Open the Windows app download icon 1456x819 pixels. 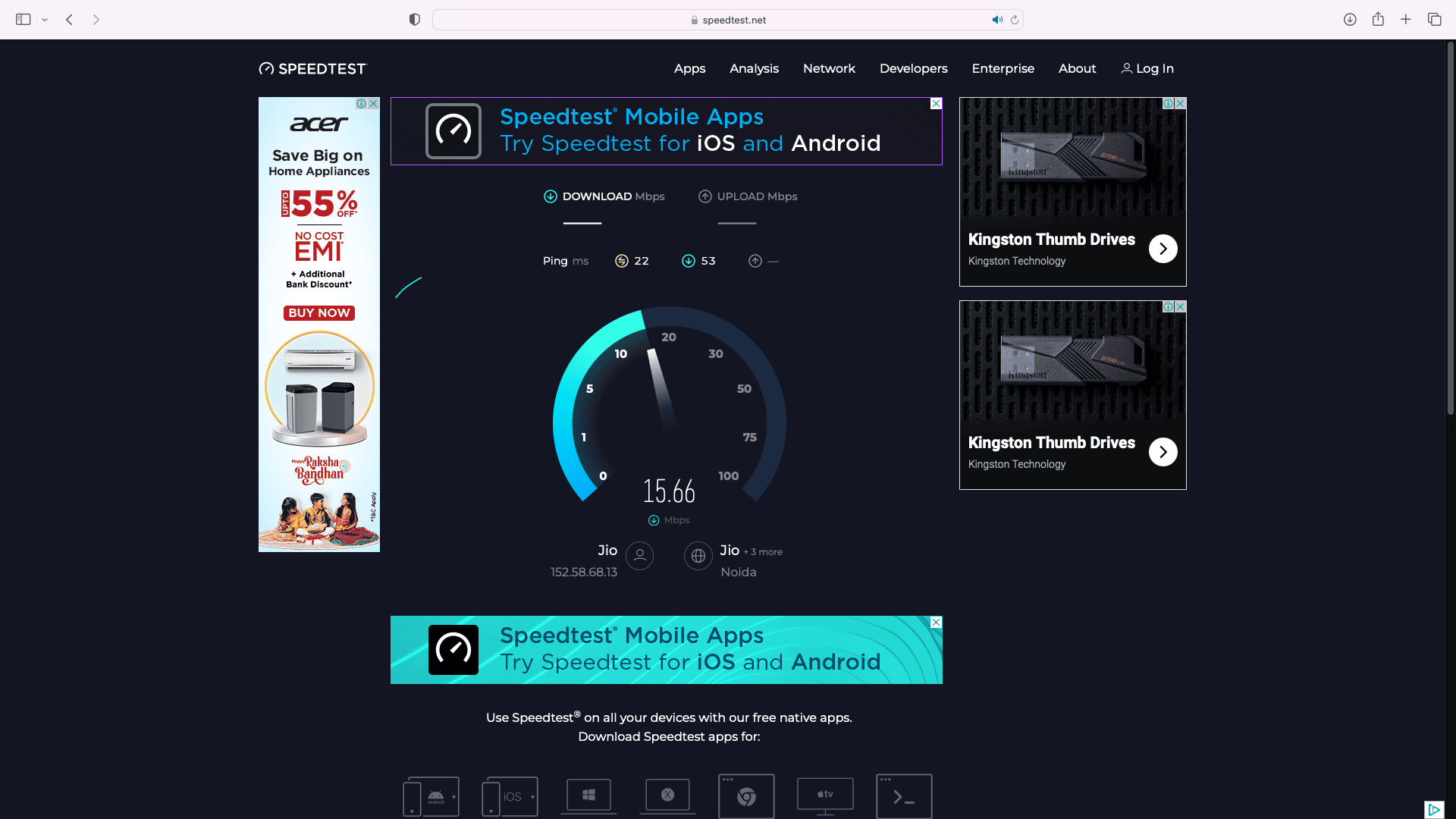tap(588, 795)
